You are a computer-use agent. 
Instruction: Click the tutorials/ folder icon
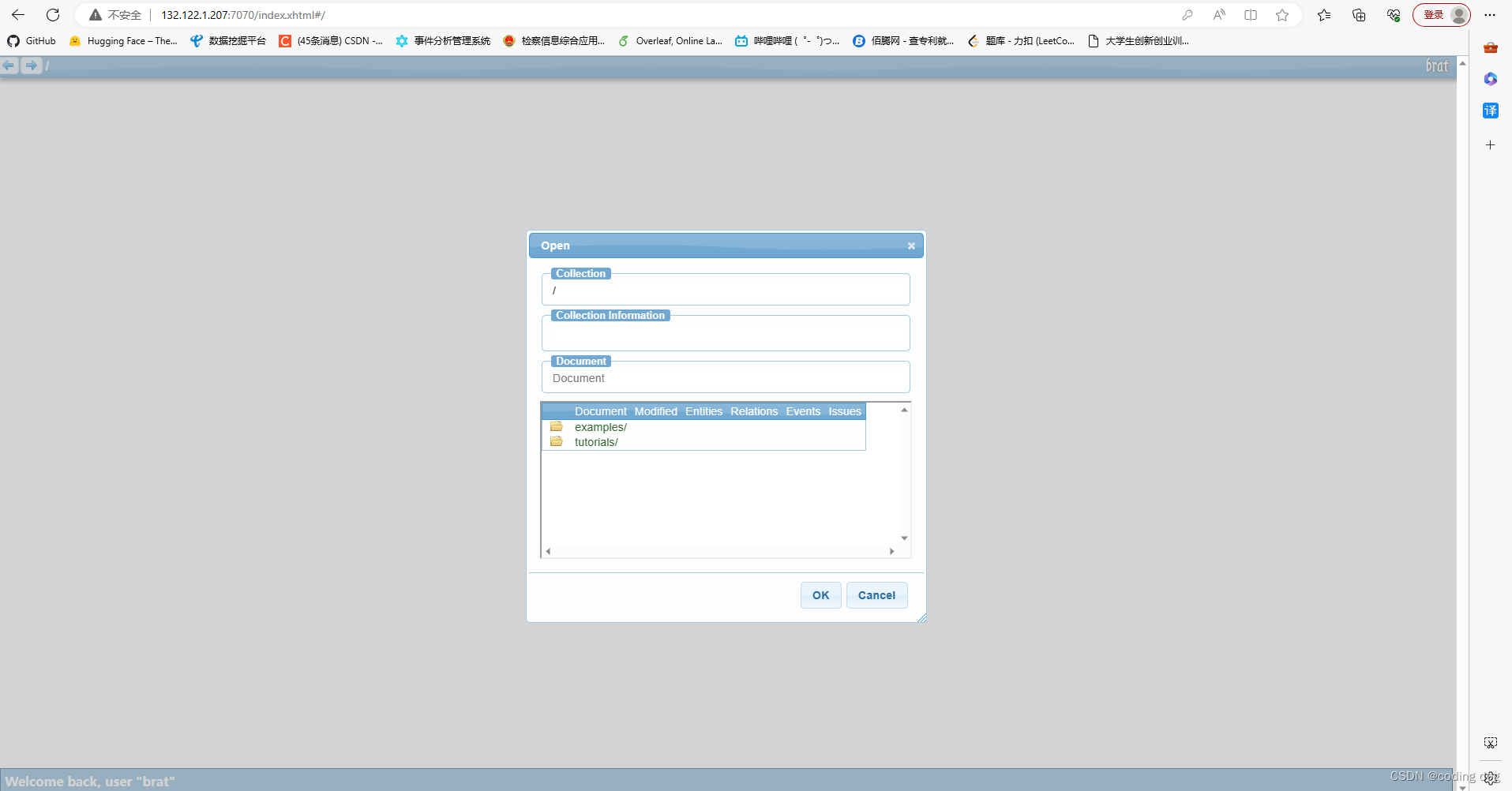coord(556,440)
